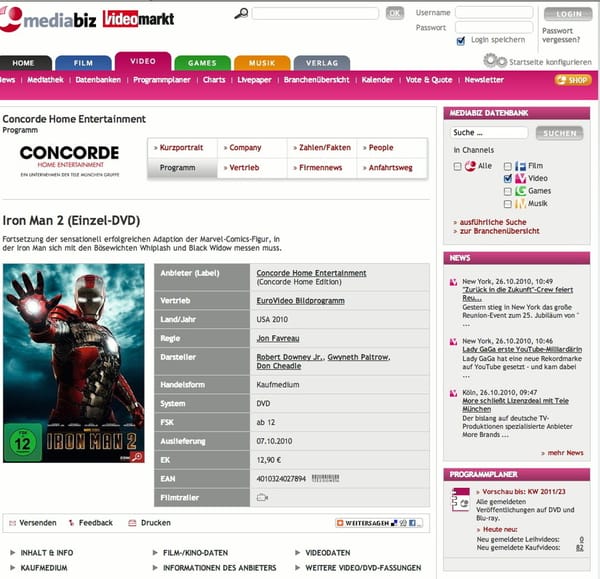Check the Musik channel checkbox
Viewport: 600px width, 579px height.
click(x=508, y=204)
